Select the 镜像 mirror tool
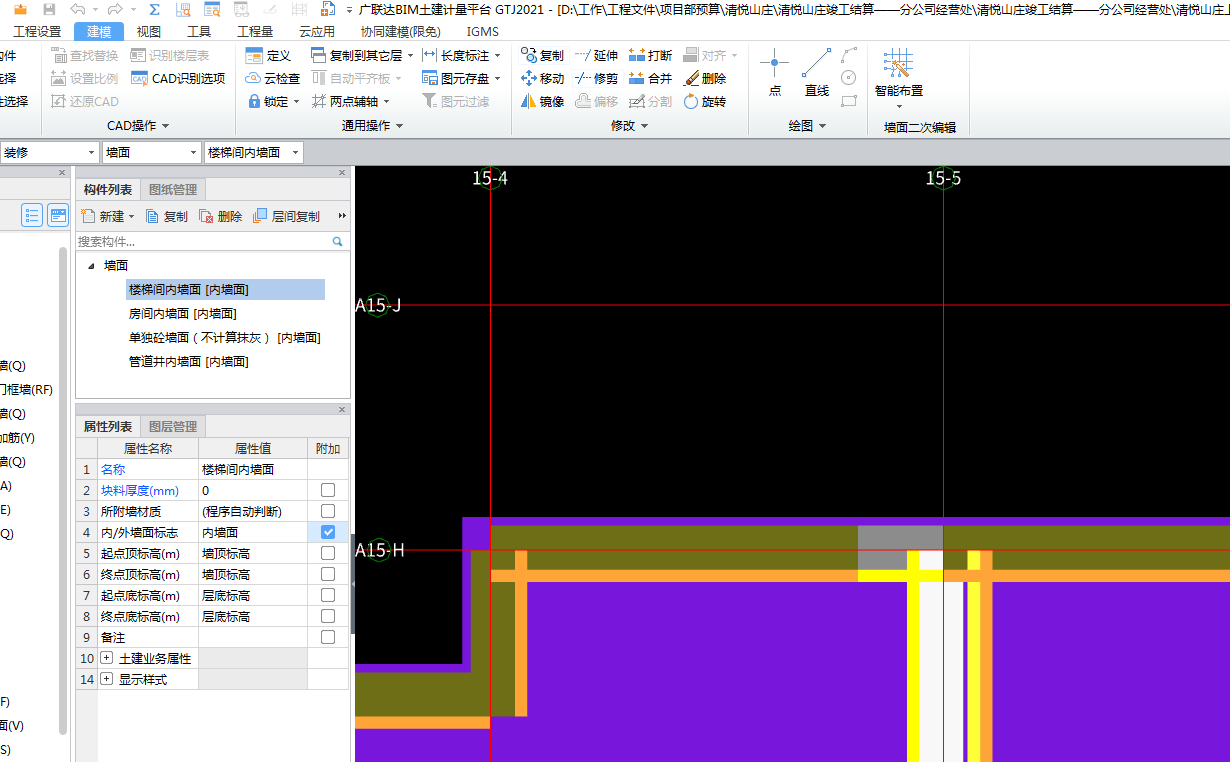Viewport: 1230px width, 762px height. (542, 101)
